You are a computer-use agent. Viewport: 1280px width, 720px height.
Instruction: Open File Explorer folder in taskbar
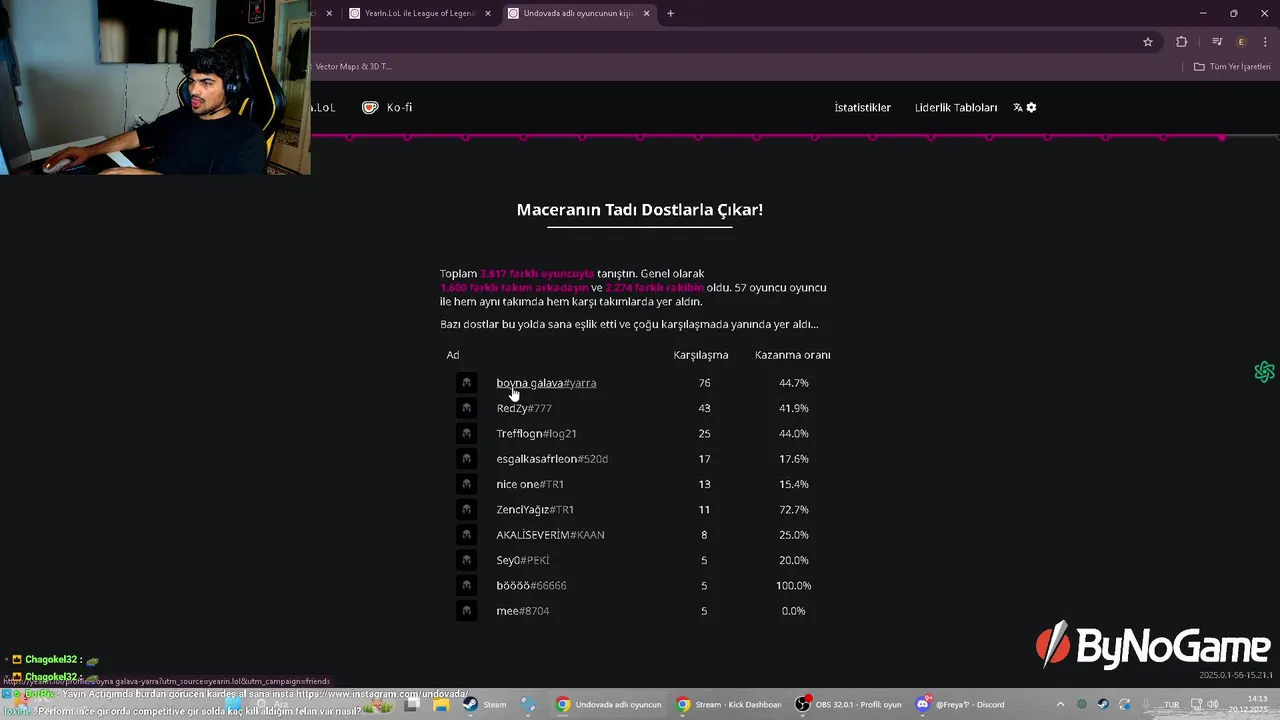441,704
